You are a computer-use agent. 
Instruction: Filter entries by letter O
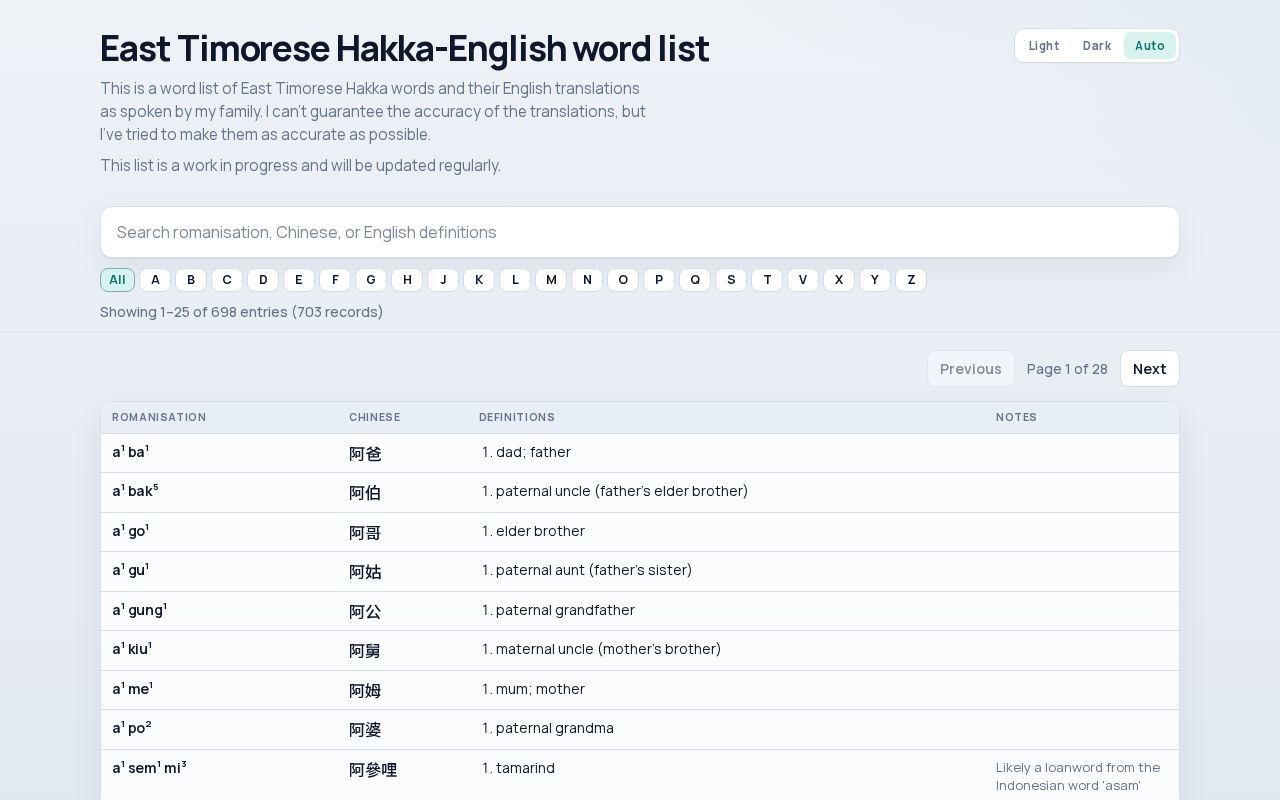point(623,280)
